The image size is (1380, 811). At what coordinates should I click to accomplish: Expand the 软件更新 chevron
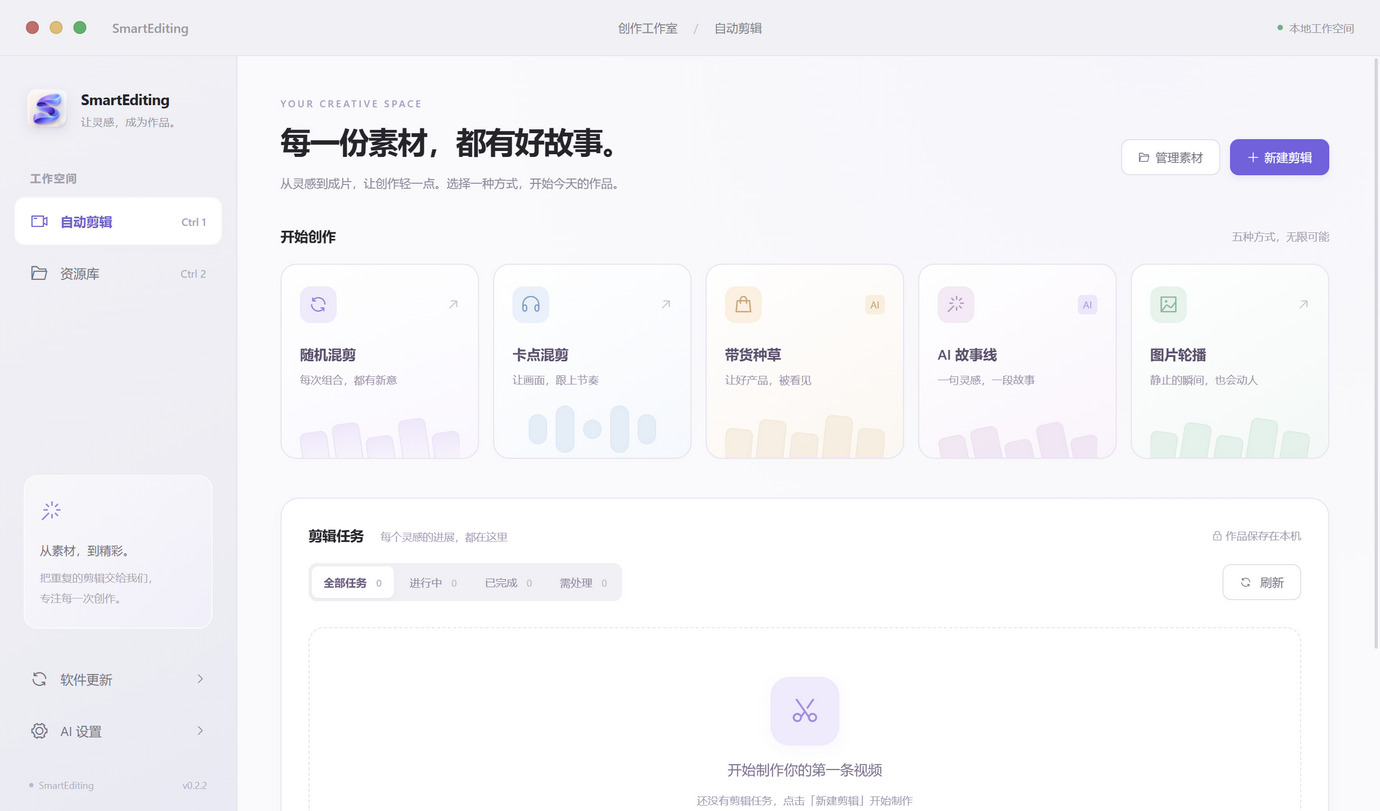pos(200,679)
